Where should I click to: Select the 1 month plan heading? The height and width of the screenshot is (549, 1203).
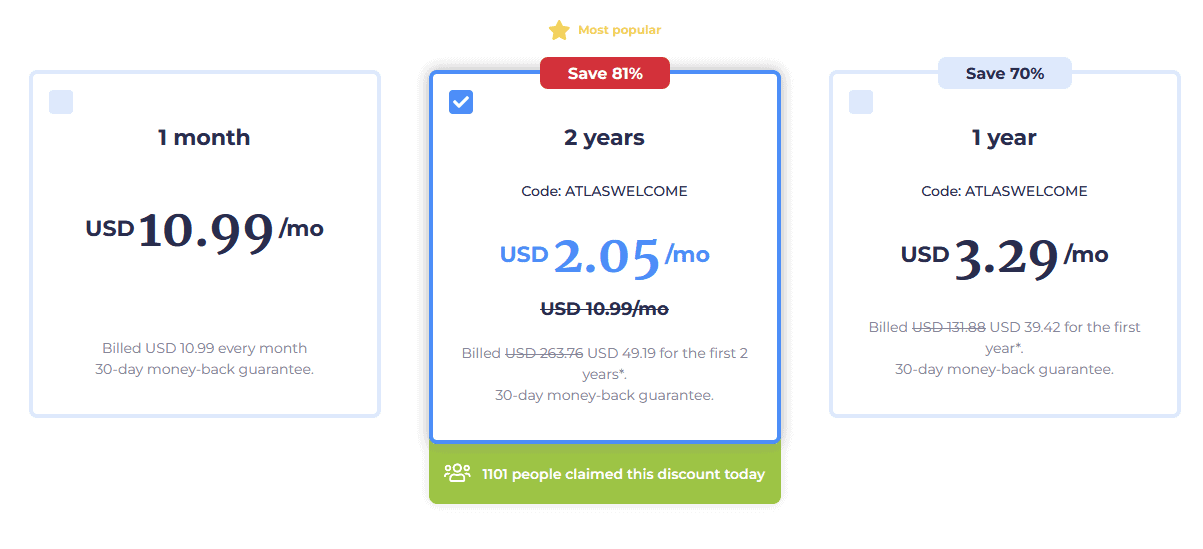(204, 138)
